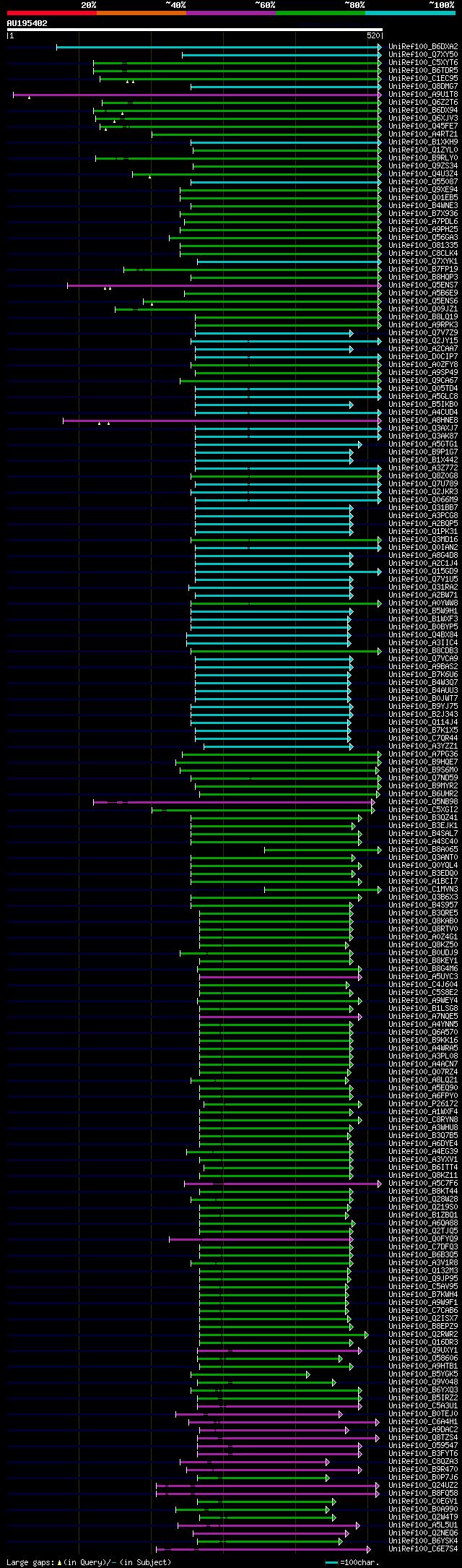This screenshot has height=1568, width=462.
Task: Select the UniRef100_A5GTG1 label
Action: click(423, 444)
